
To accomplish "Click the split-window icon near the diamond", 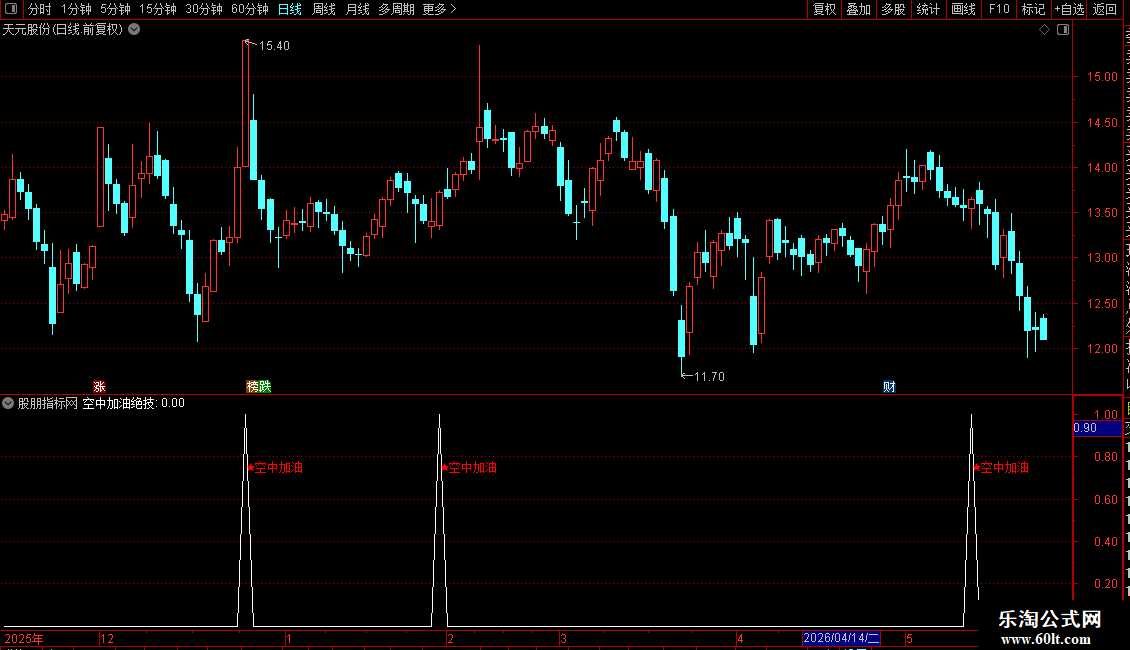I will point(1063,30).
